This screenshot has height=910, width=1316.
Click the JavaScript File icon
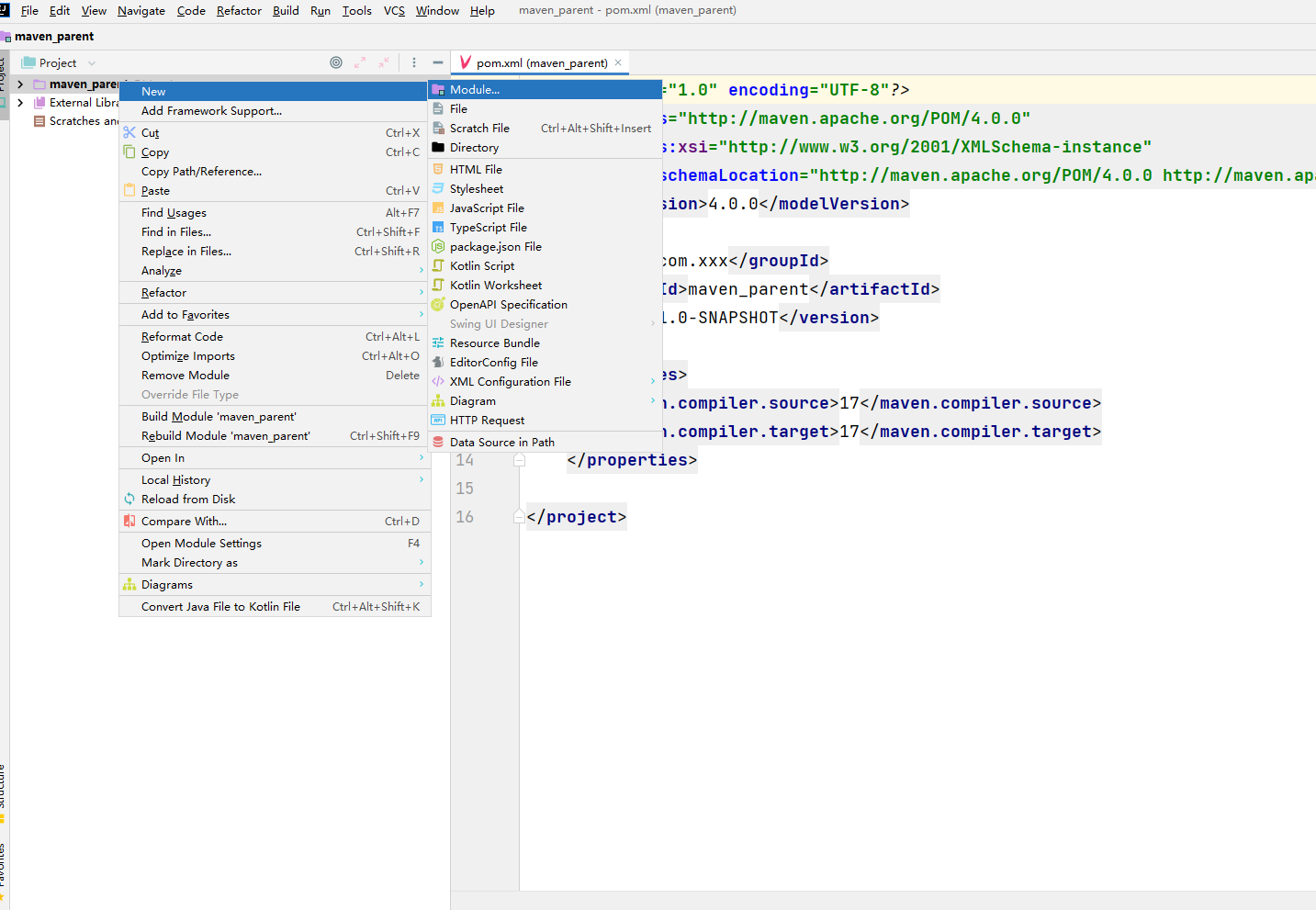(x=438, y=208)
